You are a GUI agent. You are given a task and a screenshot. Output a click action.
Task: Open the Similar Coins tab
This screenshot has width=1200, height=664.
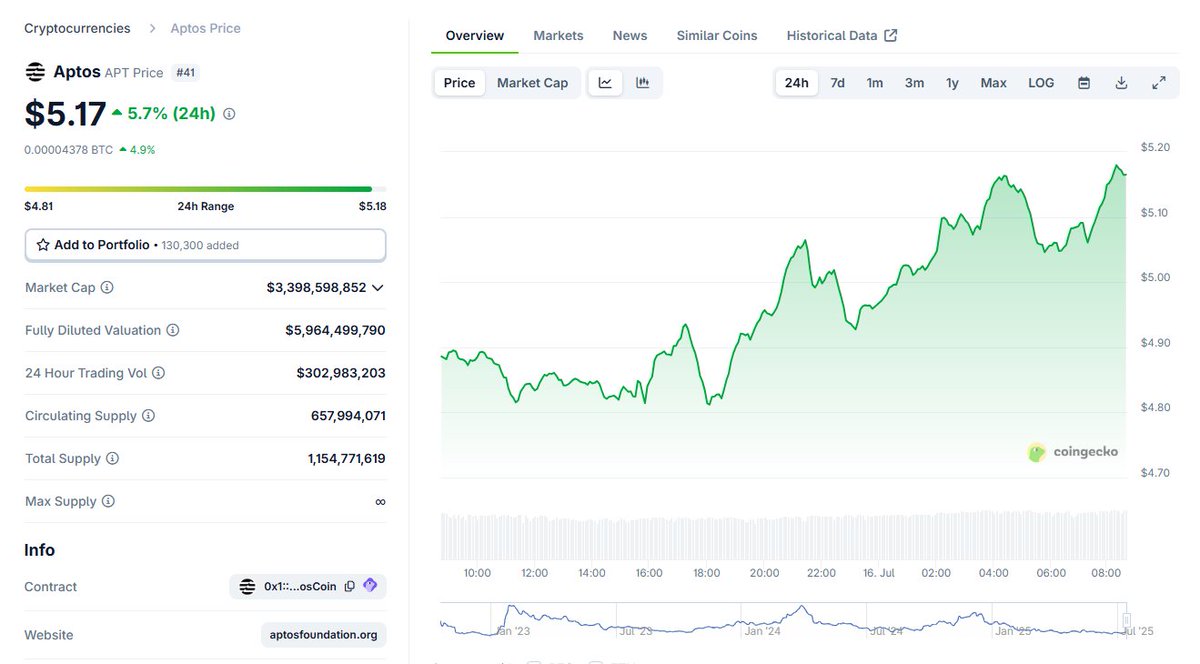pyautogui.click(x=717, y=35)
